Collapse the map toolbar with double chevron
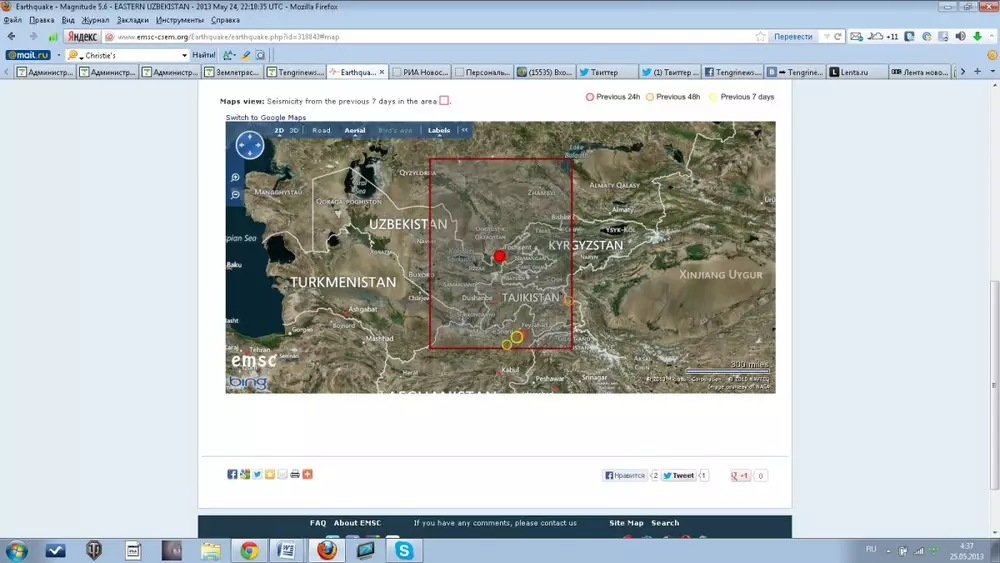Image resolution: width=1000 pixels, height=563 pixels. point(464,130)
